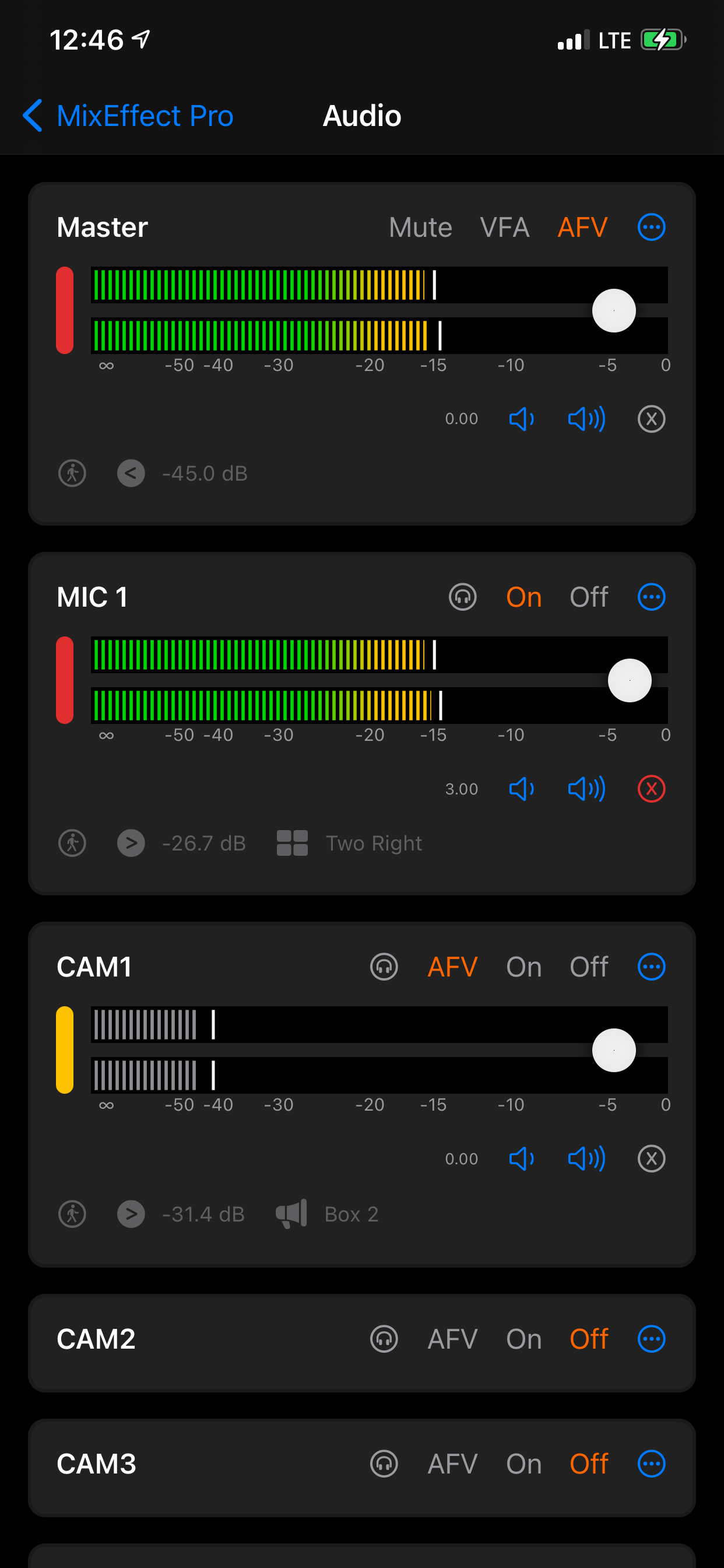
Task: Go back to MixEffect Pro
Action: 128,116
